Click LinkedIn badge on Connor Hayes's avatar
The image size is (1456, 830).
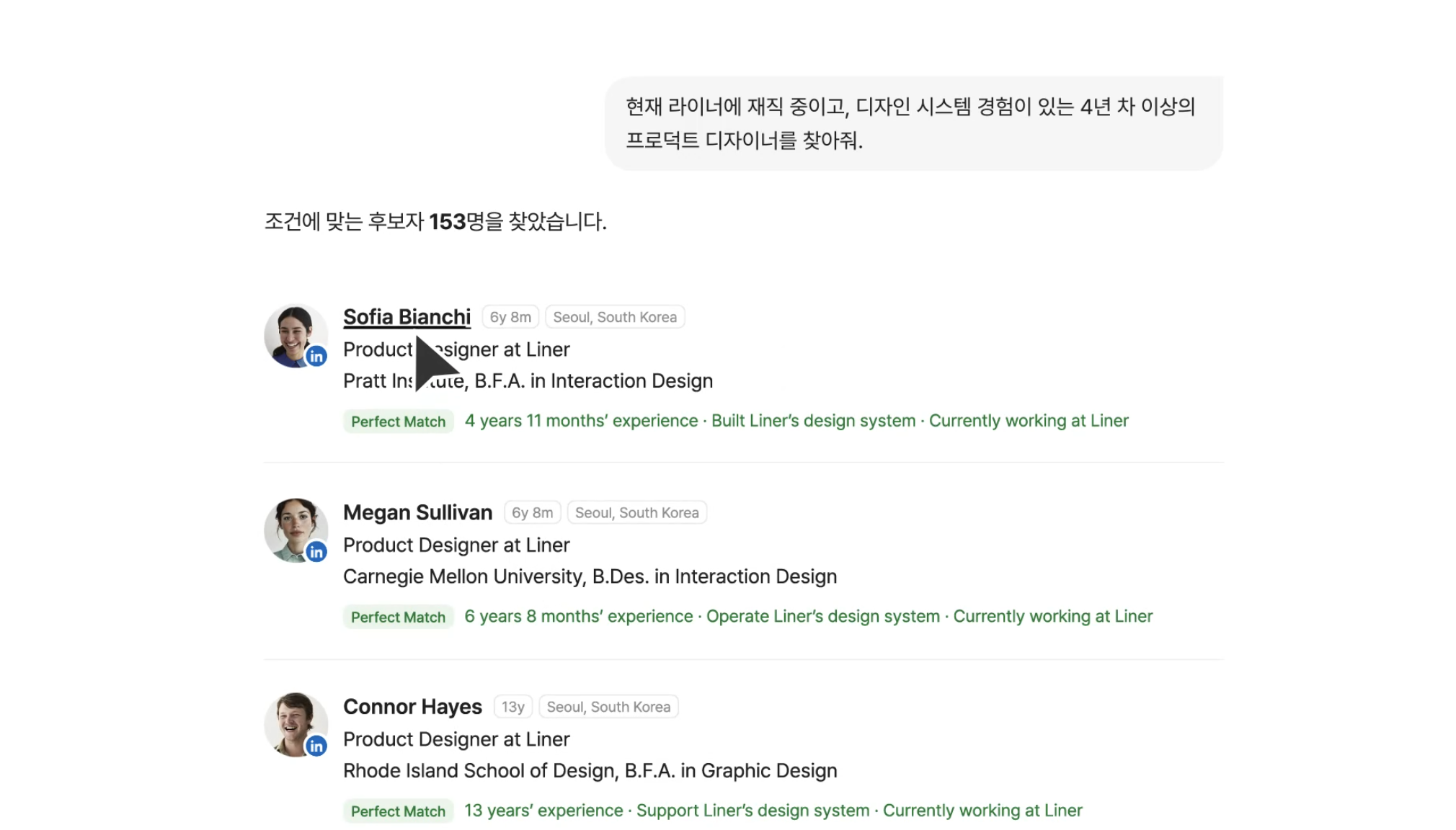point(316,746)
